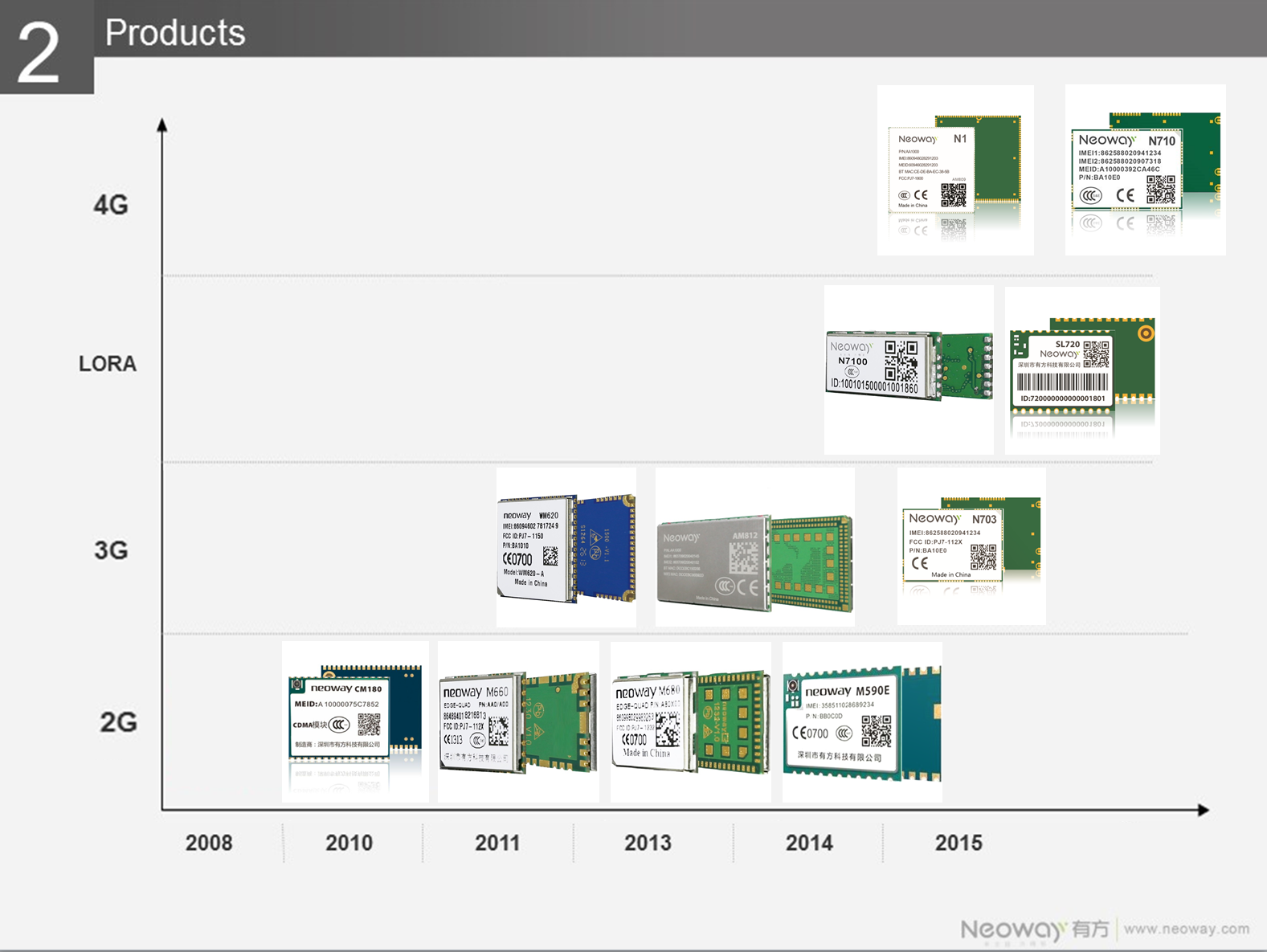This screenshot has height=952, width=1267.
Task: Click the SL720 module thumbnail
Action: pos(1081,370)
